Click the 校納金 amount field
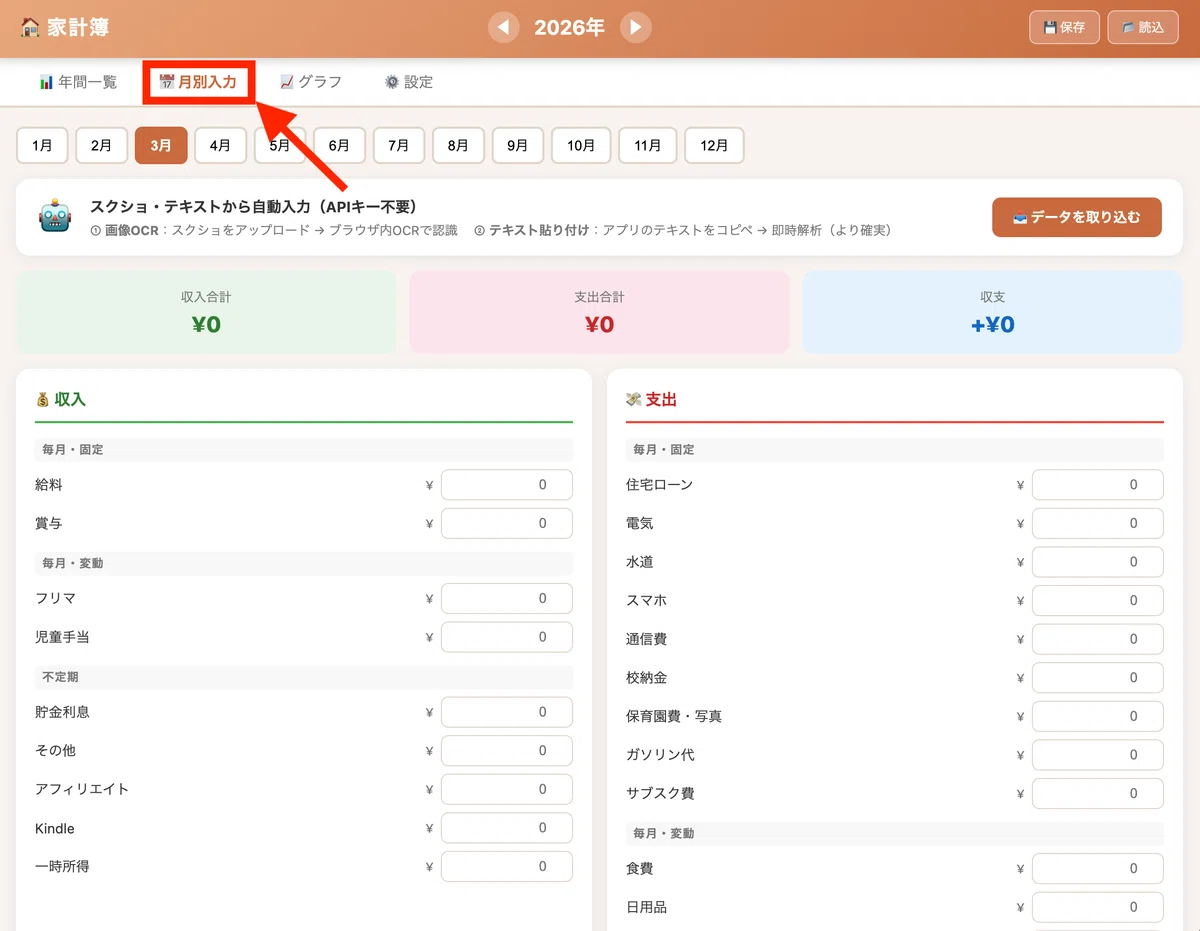Viewport: 1200px width, 931px height. (x=1098, y=677)
